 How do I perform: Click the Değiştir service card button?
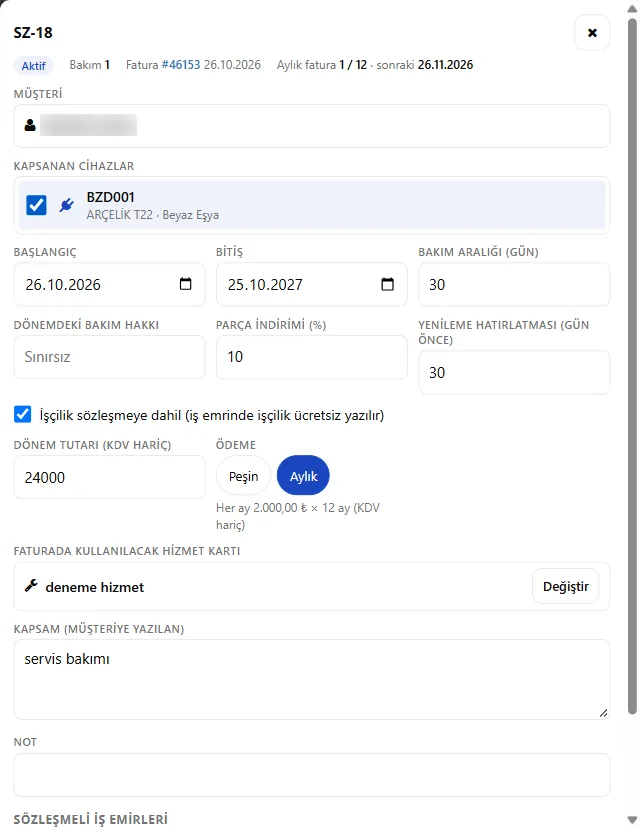pos(566,586)
